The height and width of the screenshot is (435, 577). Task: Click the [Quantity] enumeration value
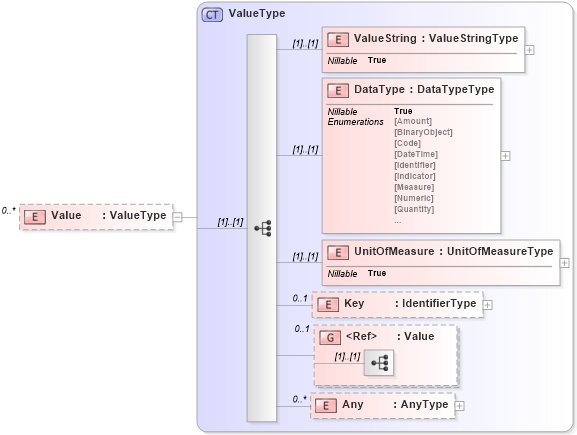414,210
